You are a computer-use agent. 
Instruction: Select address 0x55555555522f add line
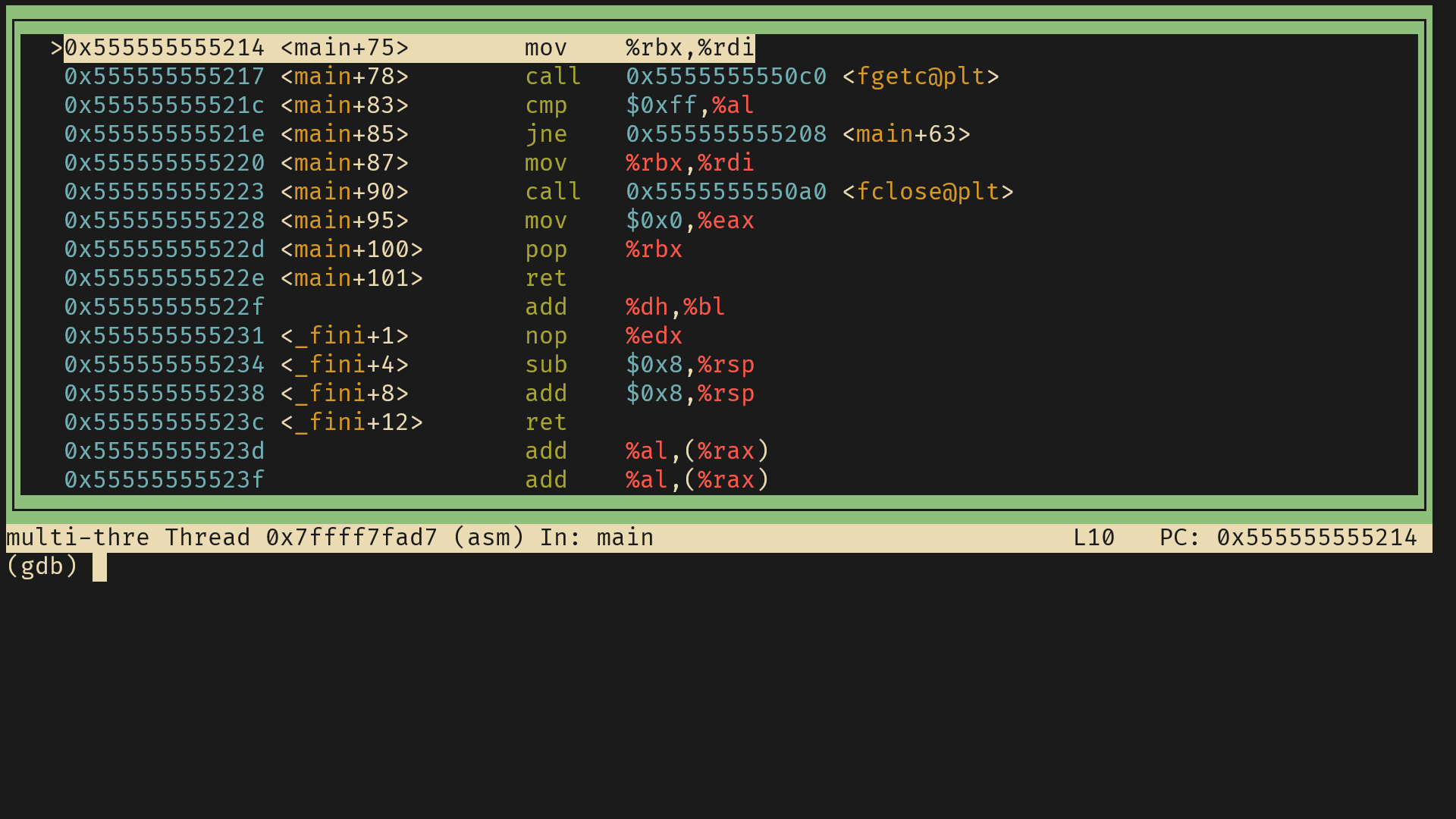165,307
